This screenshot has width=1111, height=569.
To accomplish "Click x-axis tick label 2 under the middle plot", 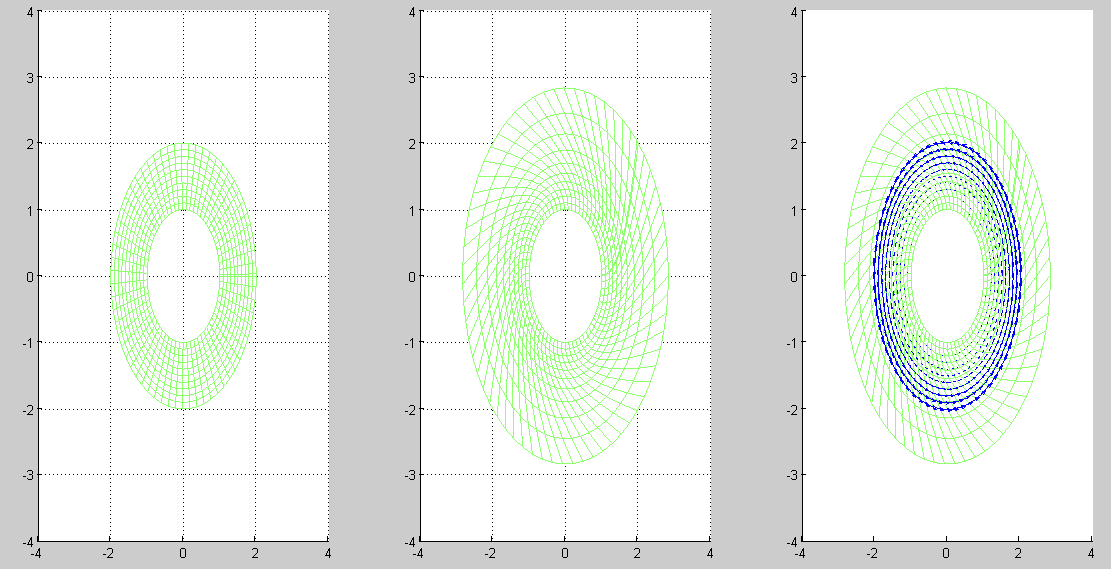I will point(638,552).
